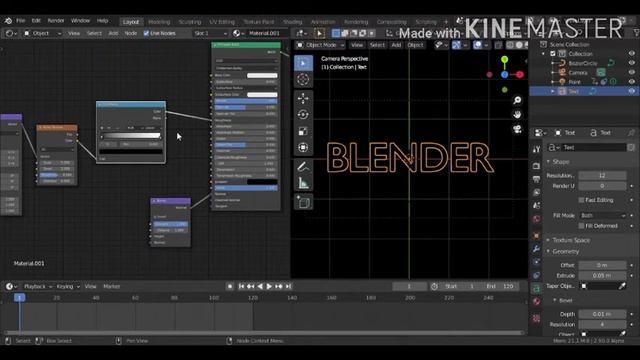Open the timeline Marker menu
640x360 pixels.
pos(111,287)
